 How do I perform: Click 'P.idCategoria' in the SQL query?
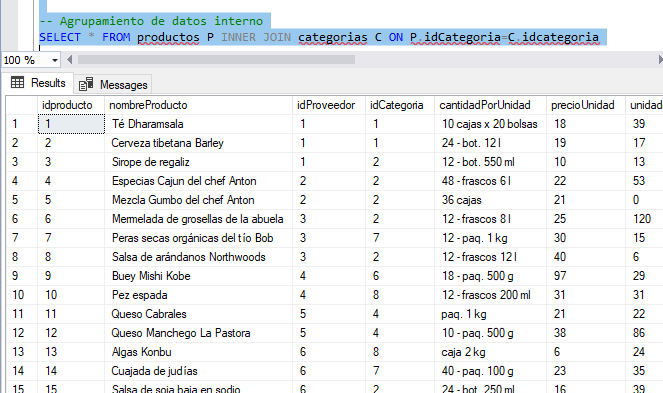(x=455, y=37)
